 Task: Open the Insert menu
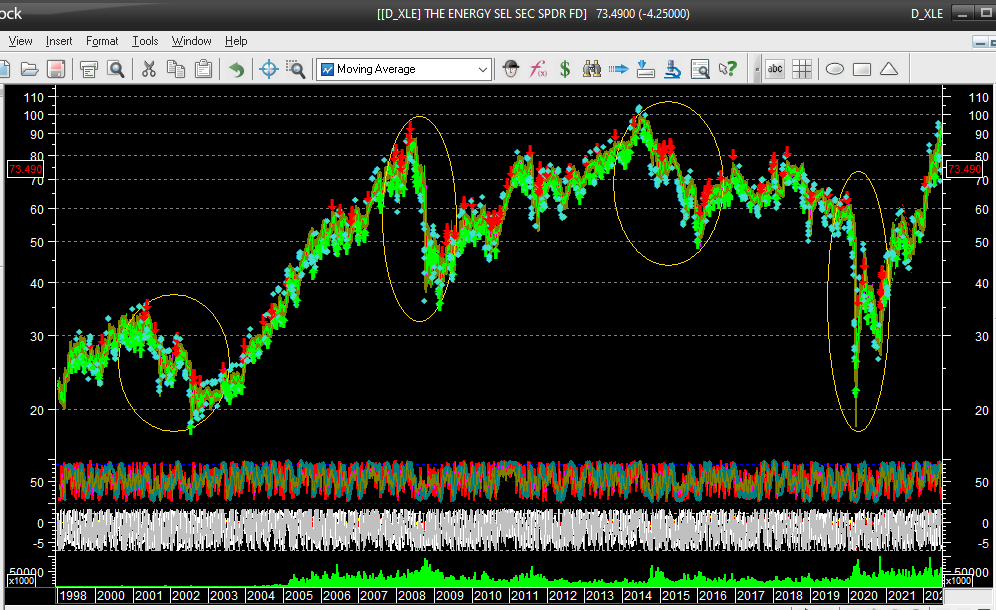[x=59, y=41]
